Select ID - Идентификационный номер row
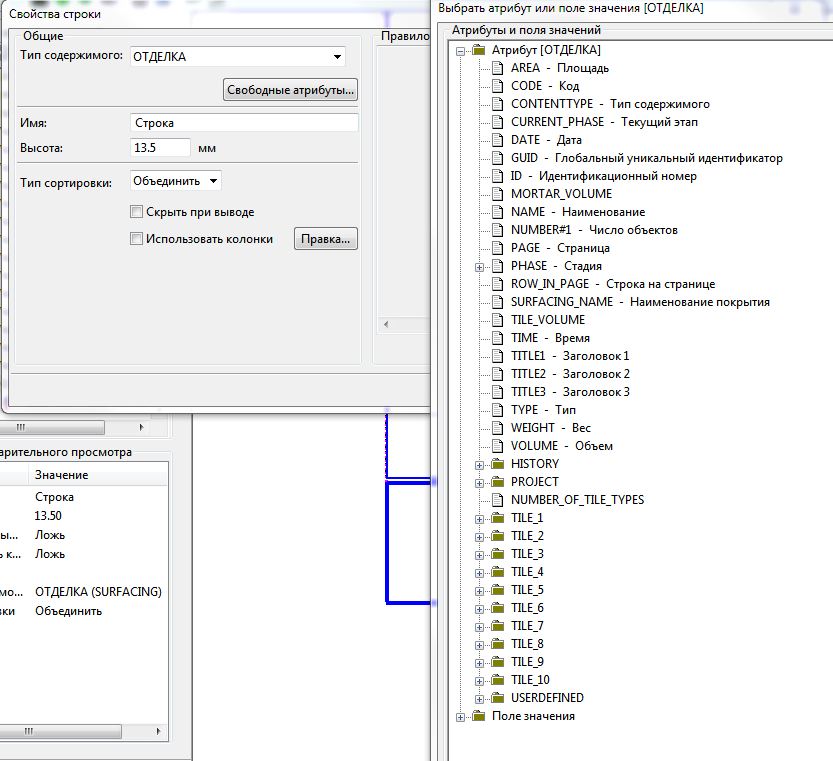833x761 pixels. tap(604, 176)
